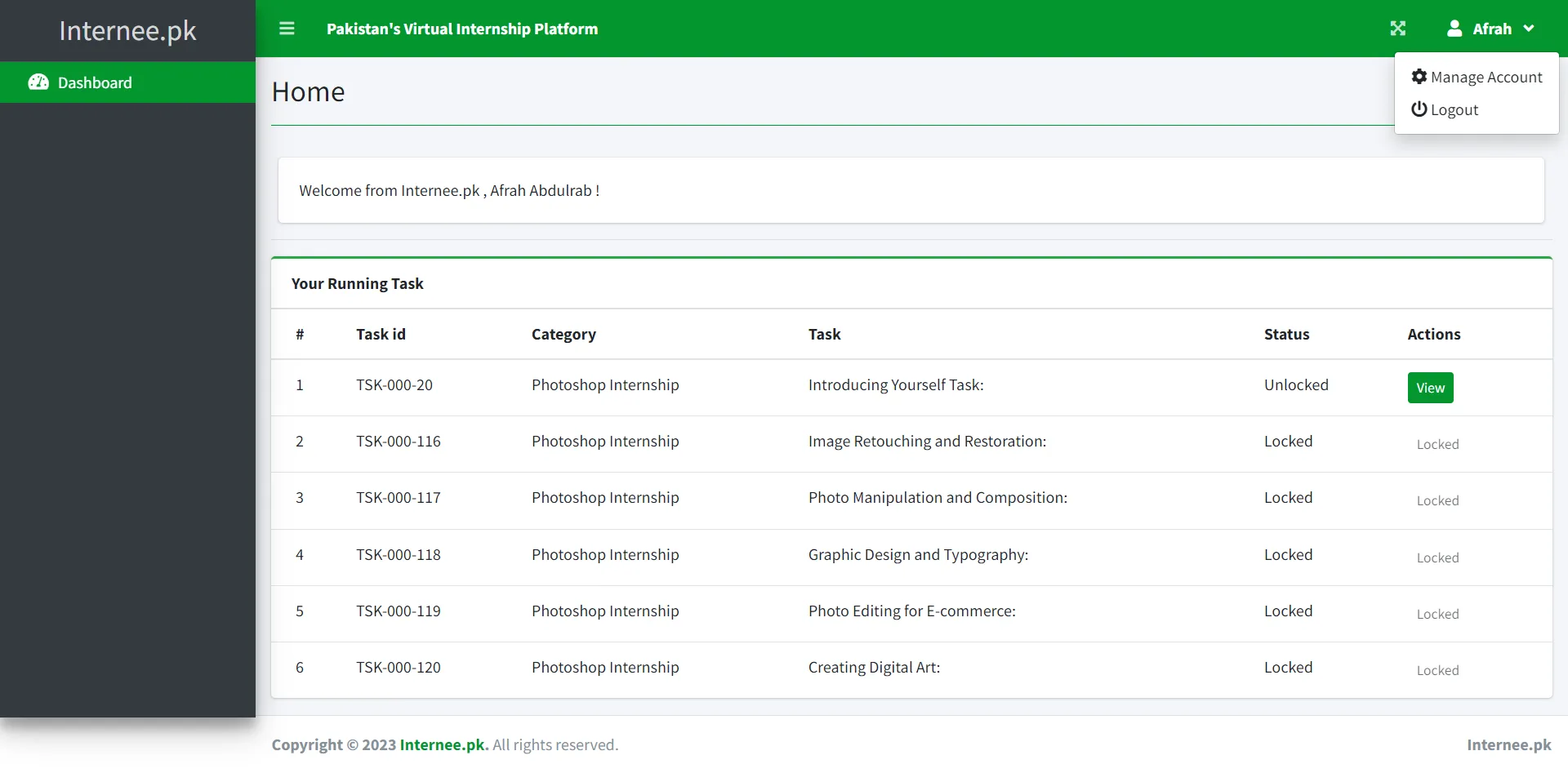
Task: Select the Dashboard speedometer icon
Action: (x=38, y=82)
